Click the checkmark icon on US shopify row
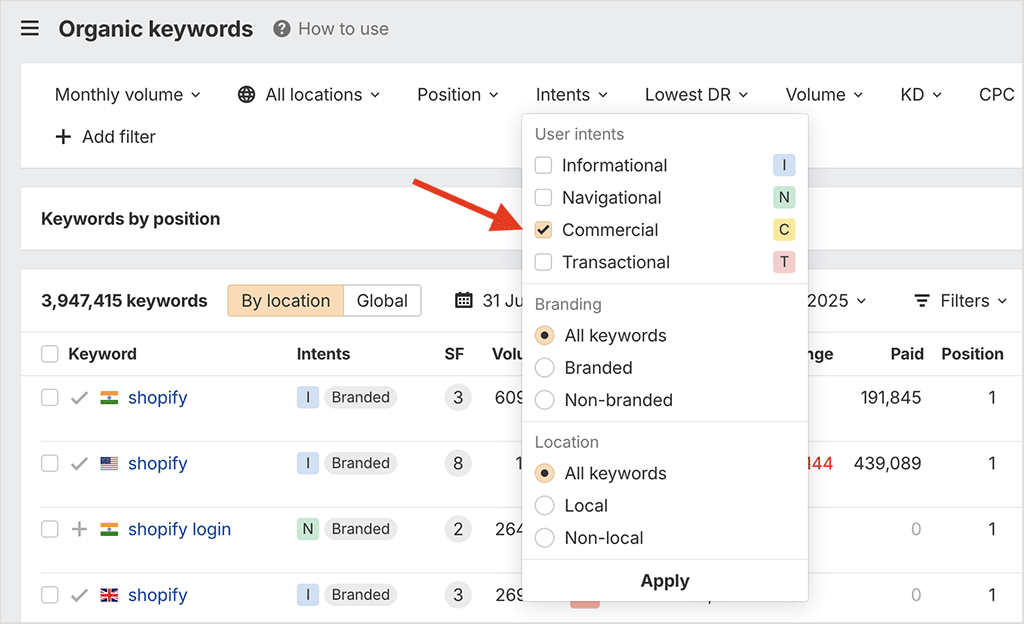Viewport: 1024px width, 624px height. [79, 463]
